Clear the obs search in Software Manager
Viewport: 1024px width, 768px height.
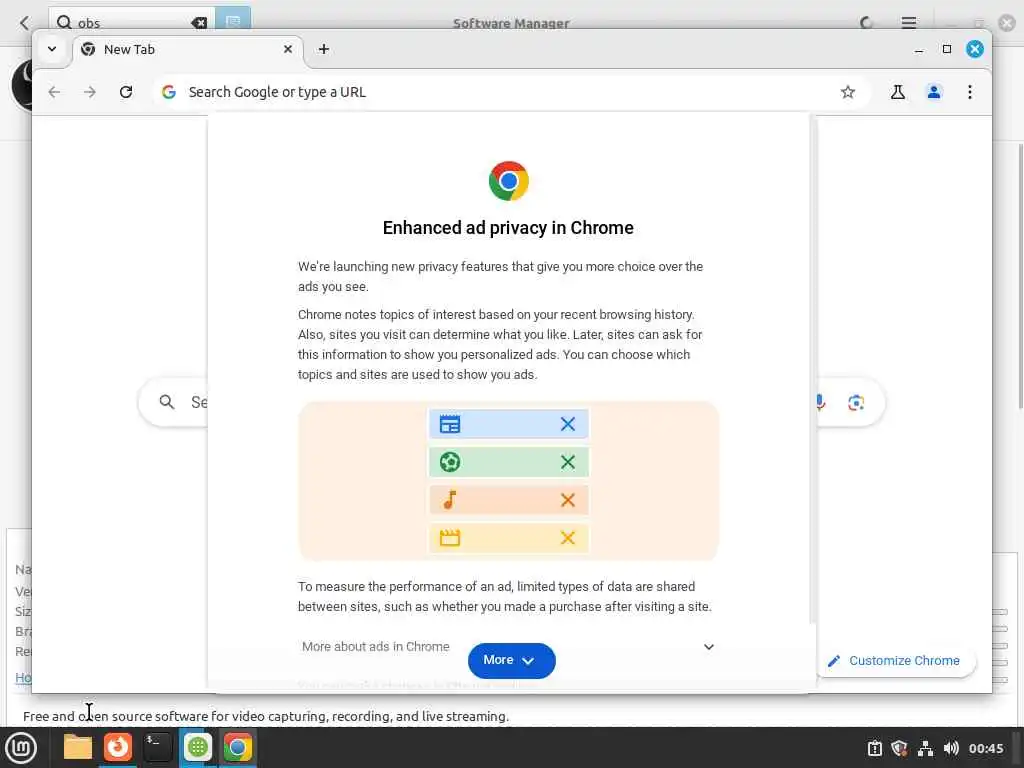click(x=199, y=23)
